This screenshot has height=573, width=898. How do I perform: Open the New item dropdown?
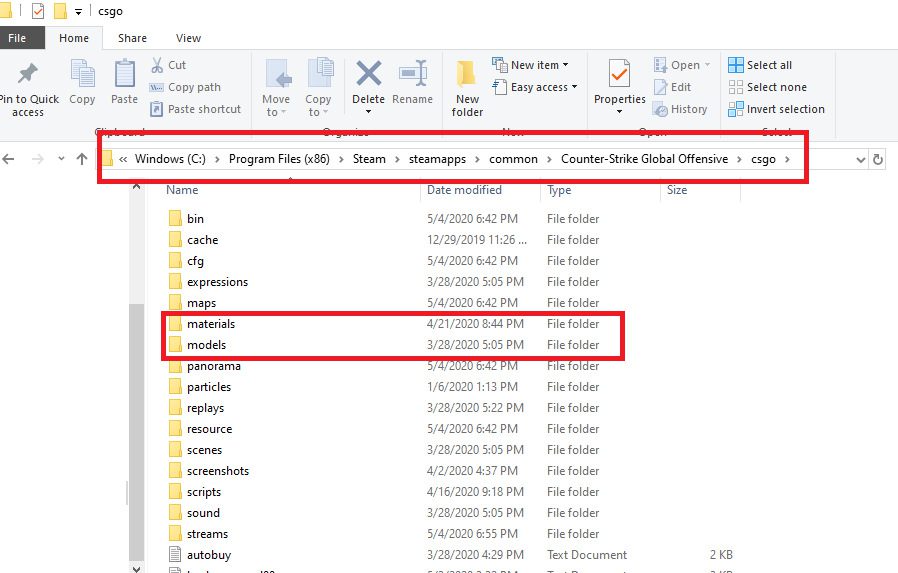(530, 65)
